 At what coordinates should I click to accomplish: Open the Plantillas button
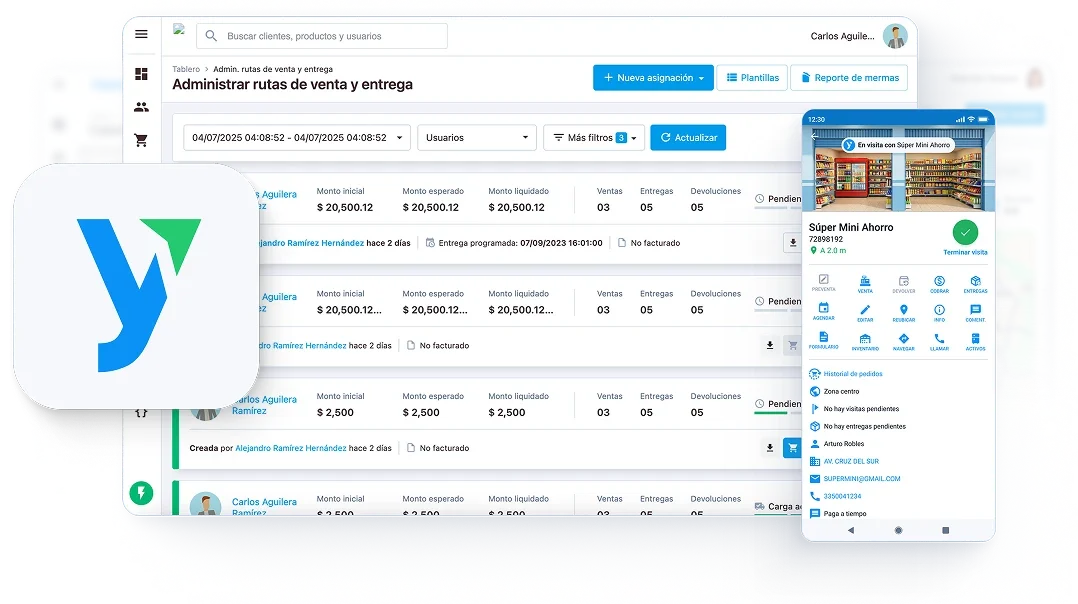pyautogui.click(x=752, y=78)
